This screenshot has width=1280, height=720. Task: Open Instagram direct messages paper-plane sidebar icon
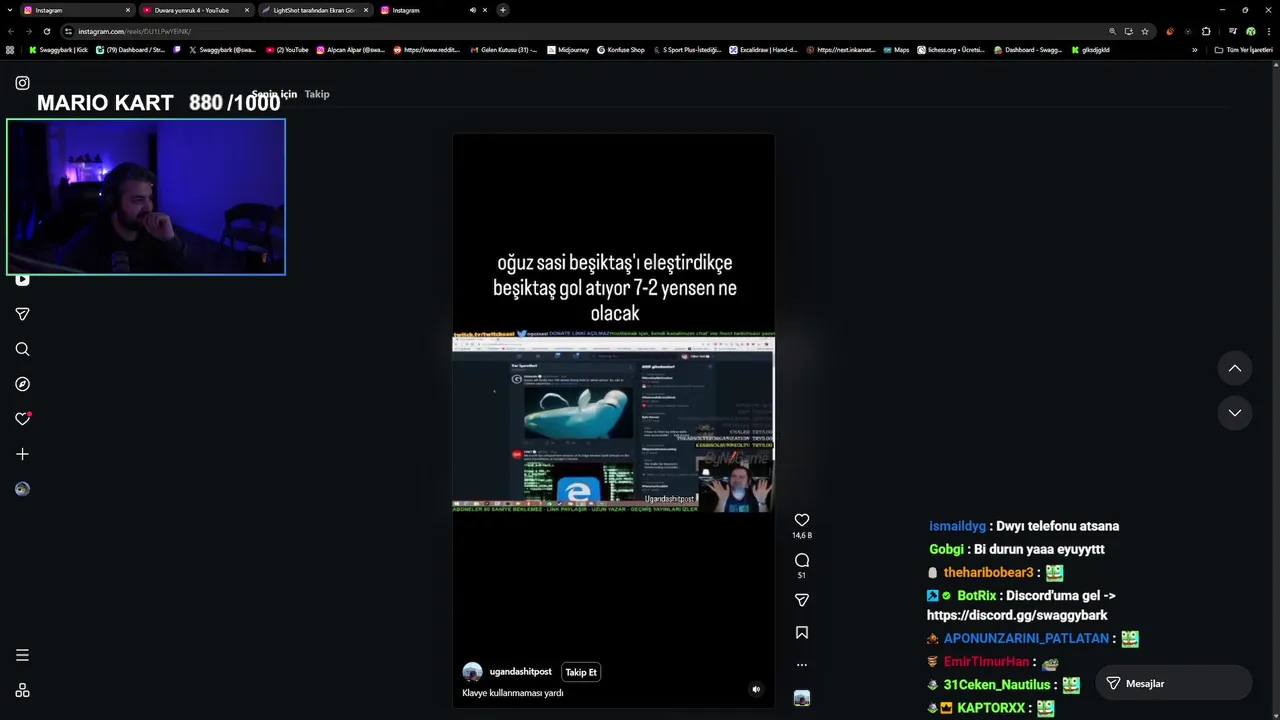22,314
